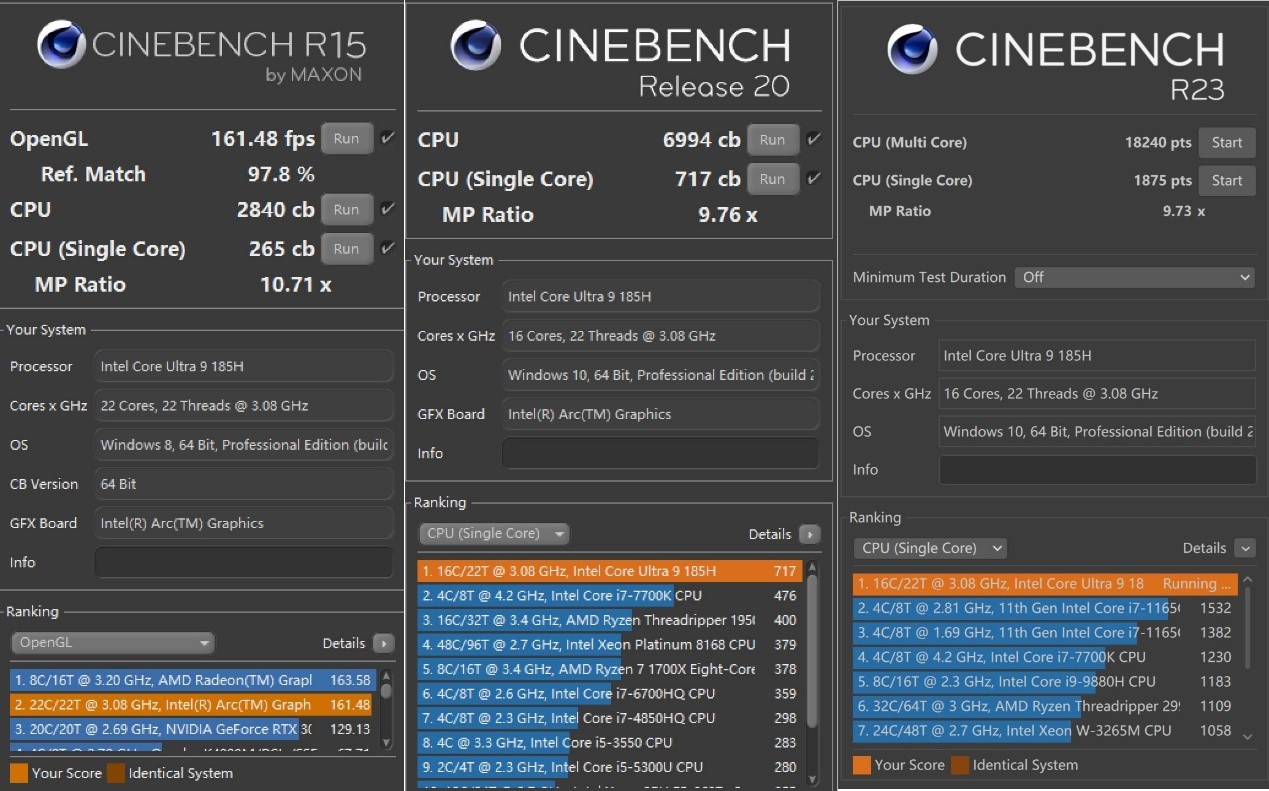Run the OpenGL benchmark in R15
The width and height of the screenshot is (1269, 791).
pyautogui.click(x=347, y=139)
